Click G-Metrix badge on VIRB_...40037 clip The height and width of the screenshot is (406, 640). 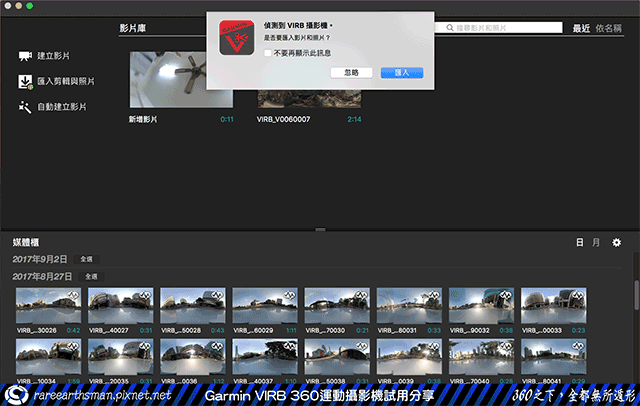tap(289, 346)
